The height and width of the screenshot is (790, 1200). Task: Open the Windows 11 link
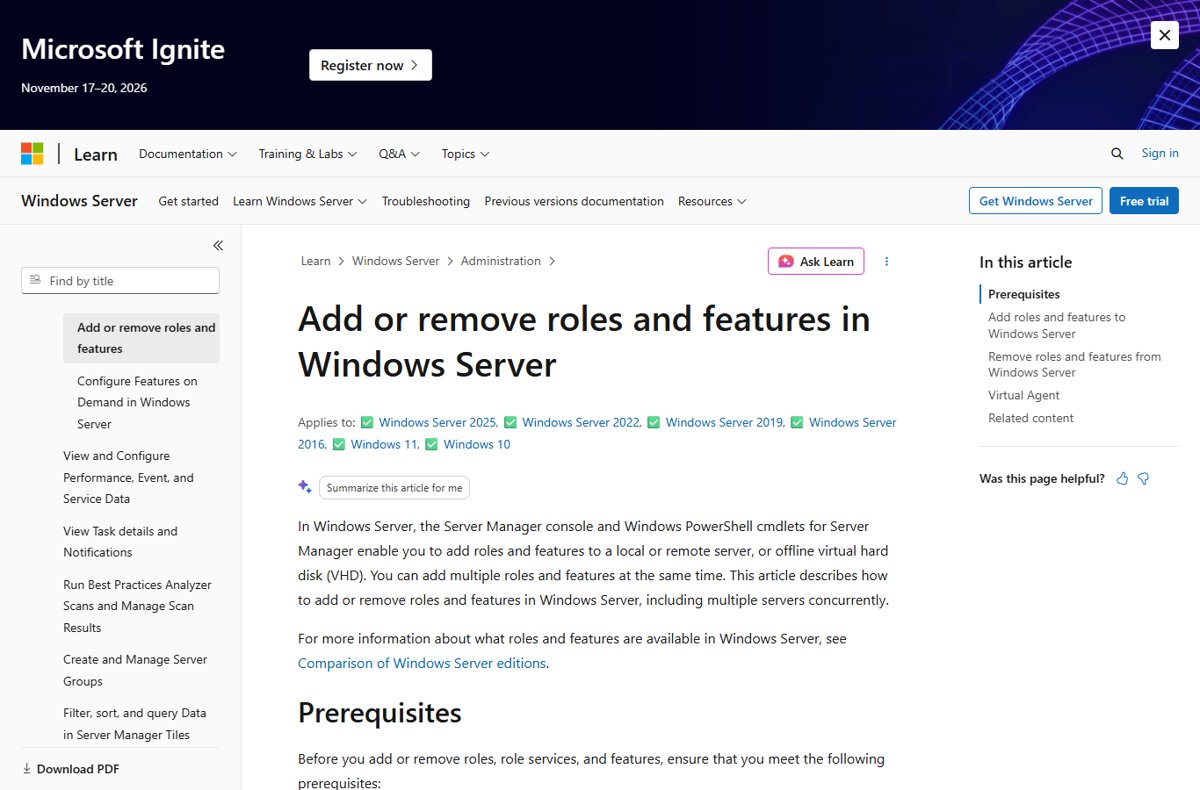[383, 444]
